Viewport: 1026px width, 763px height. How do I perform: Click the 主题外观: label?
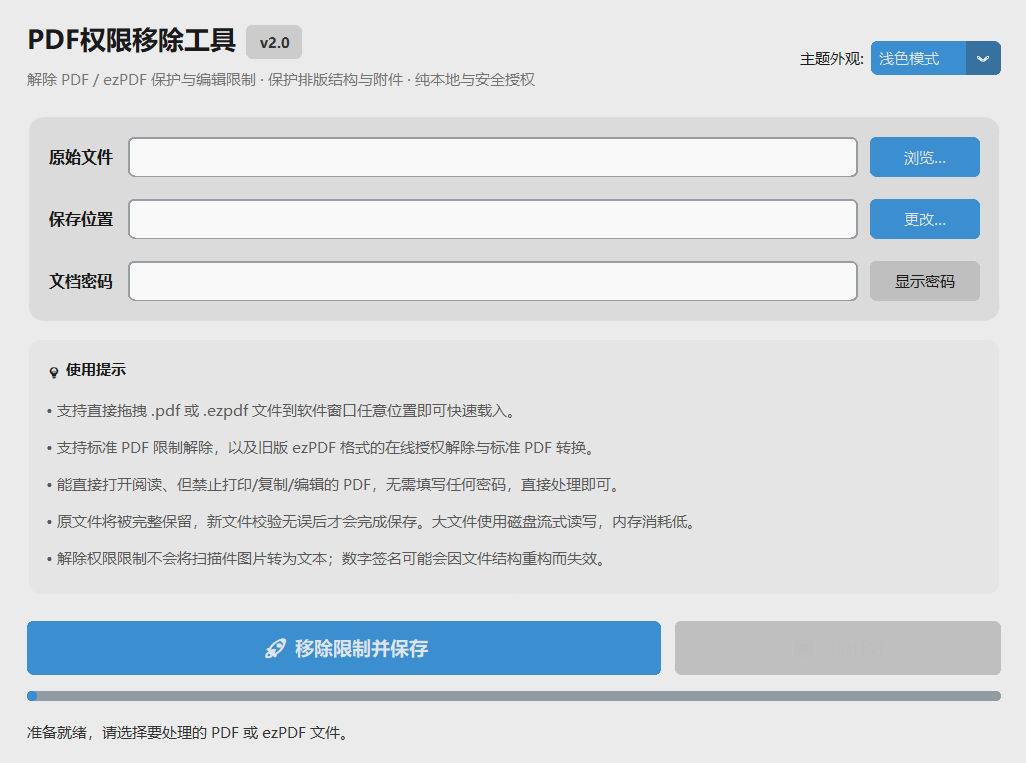pos(832,59)
